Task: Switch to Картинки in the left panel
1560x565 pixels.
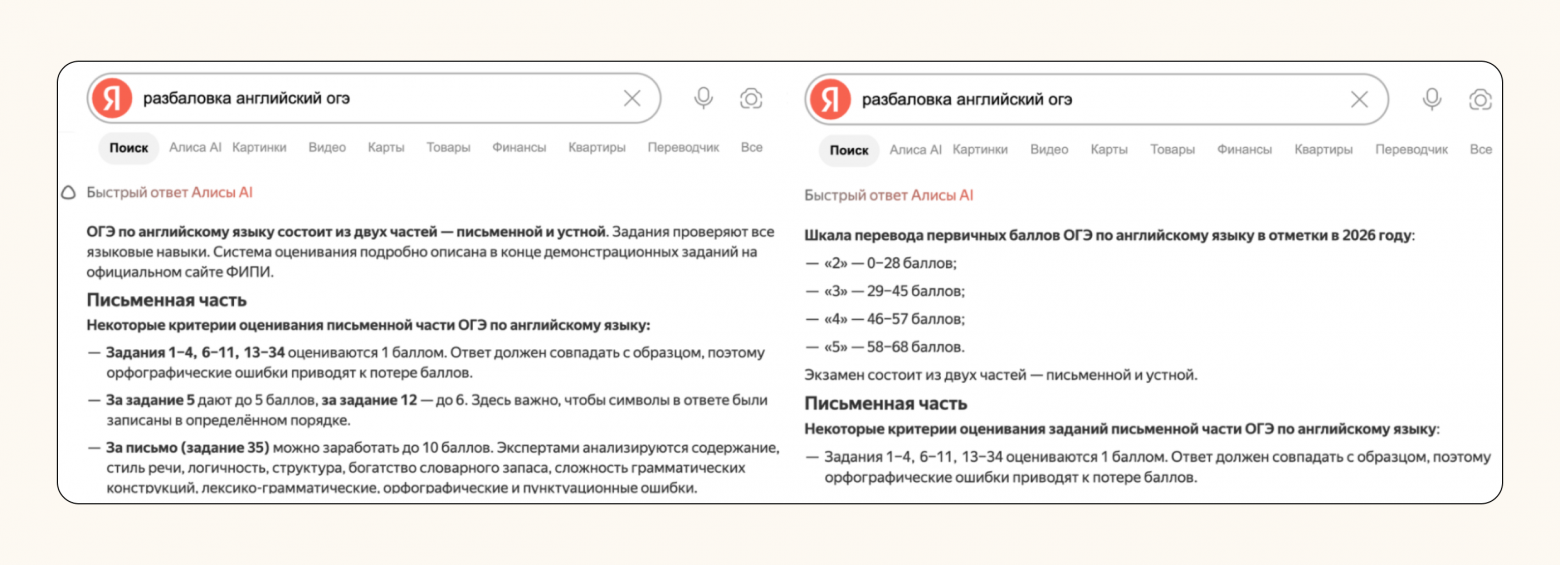Action: (x=259, y=147)
